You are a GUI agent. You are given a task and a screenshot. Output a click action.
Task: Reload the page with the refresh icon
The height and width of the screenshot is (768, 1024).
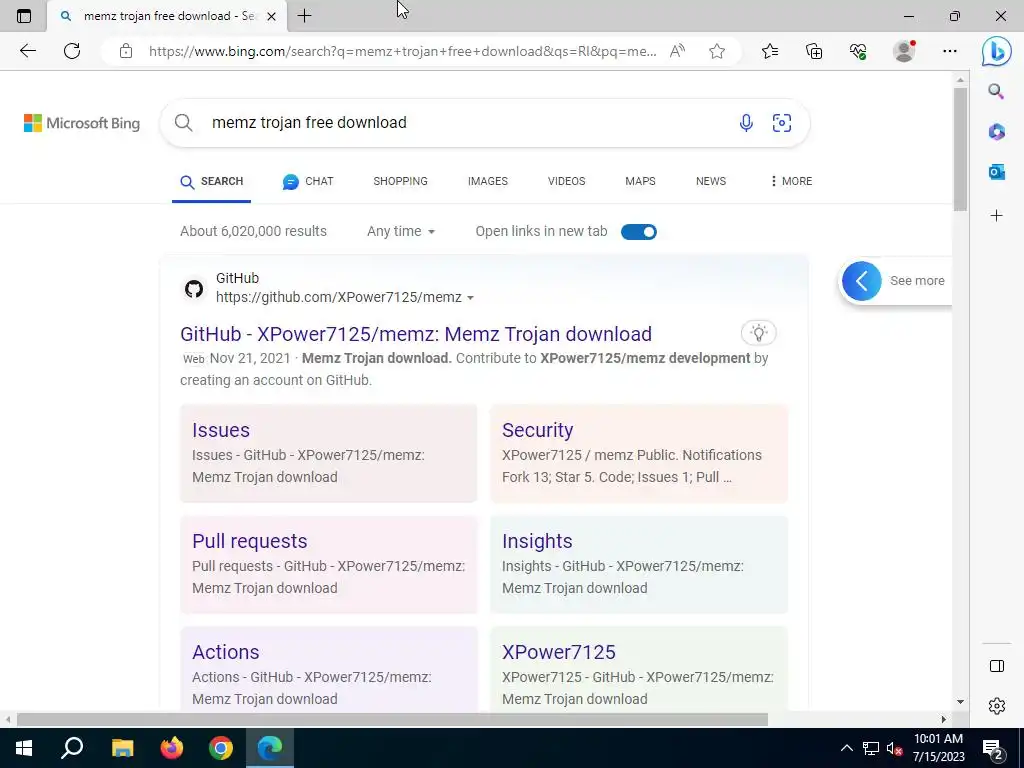[72, 51]
